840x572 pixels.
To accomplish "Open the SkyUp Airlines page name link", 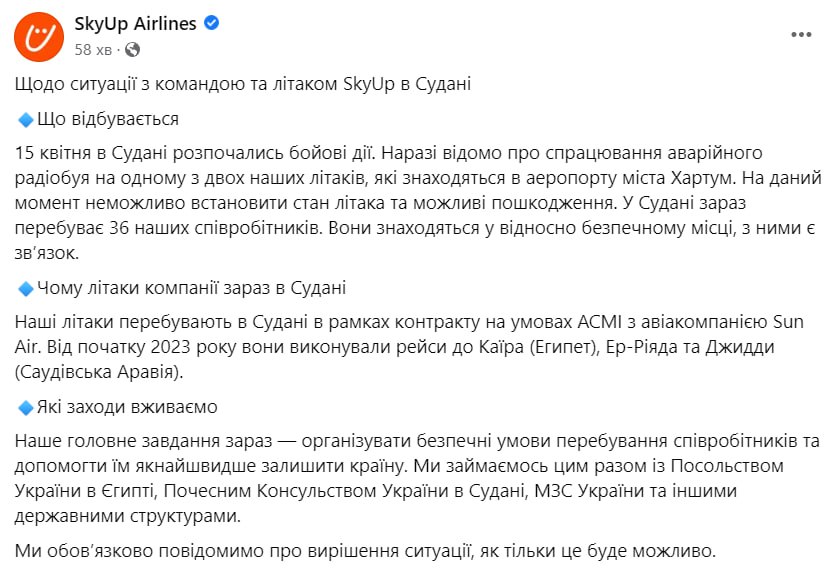I will (x=135, y=24).
